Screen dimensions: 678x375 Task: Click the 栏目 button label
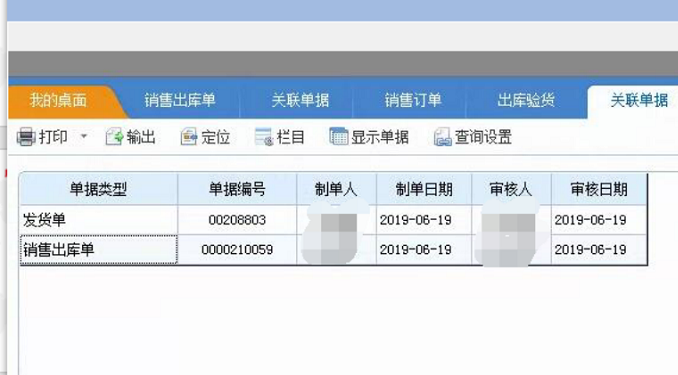point(291,137)
